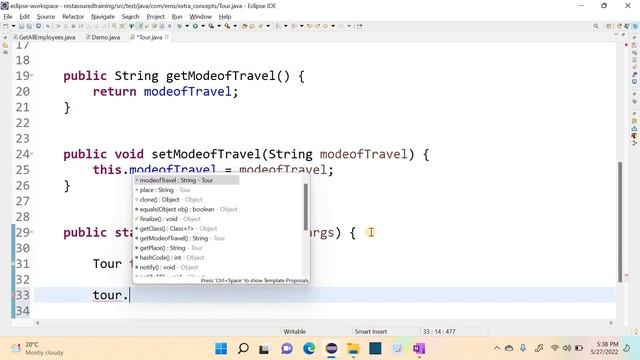Open the Windows Start menu
Screen dimensions: 640x360
221,349
